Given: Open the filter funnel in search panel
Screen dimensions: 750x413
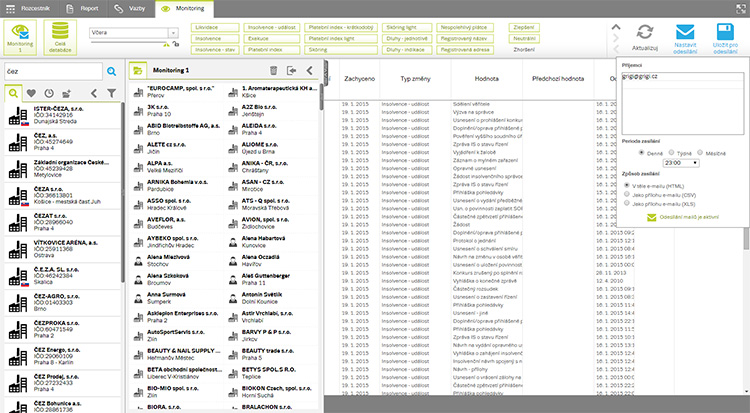Looking at the screenshot, I should (x=111, y=93).
